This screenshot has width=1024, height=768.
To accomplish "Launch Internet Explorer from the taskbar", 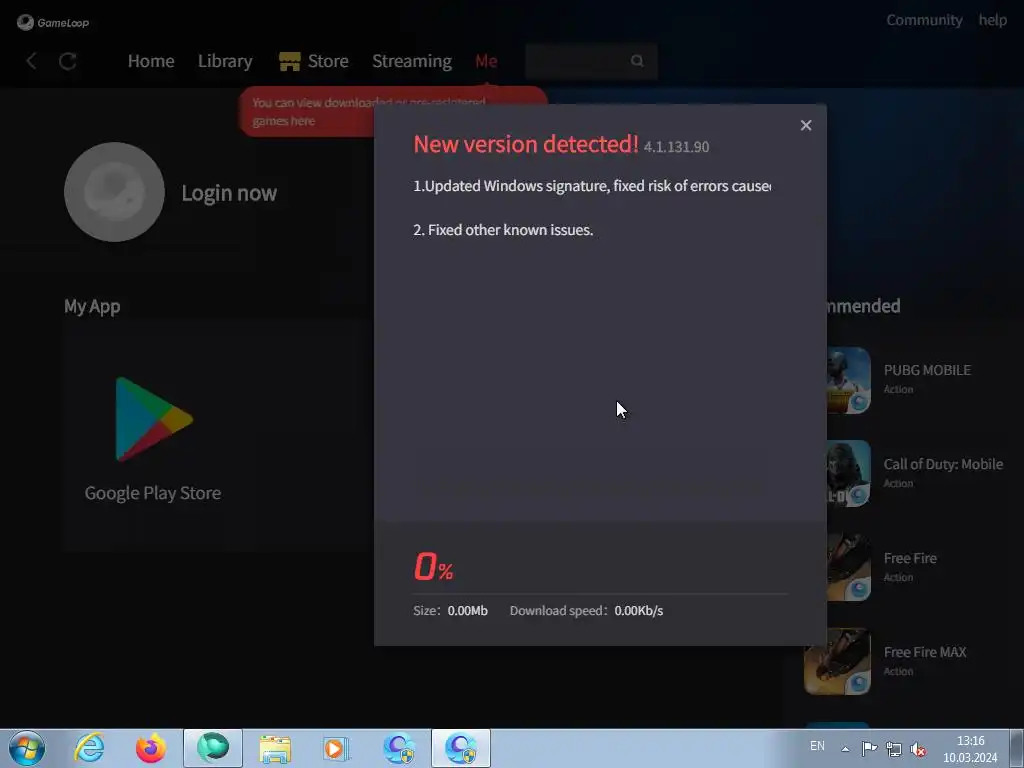I will pos(89,748).
